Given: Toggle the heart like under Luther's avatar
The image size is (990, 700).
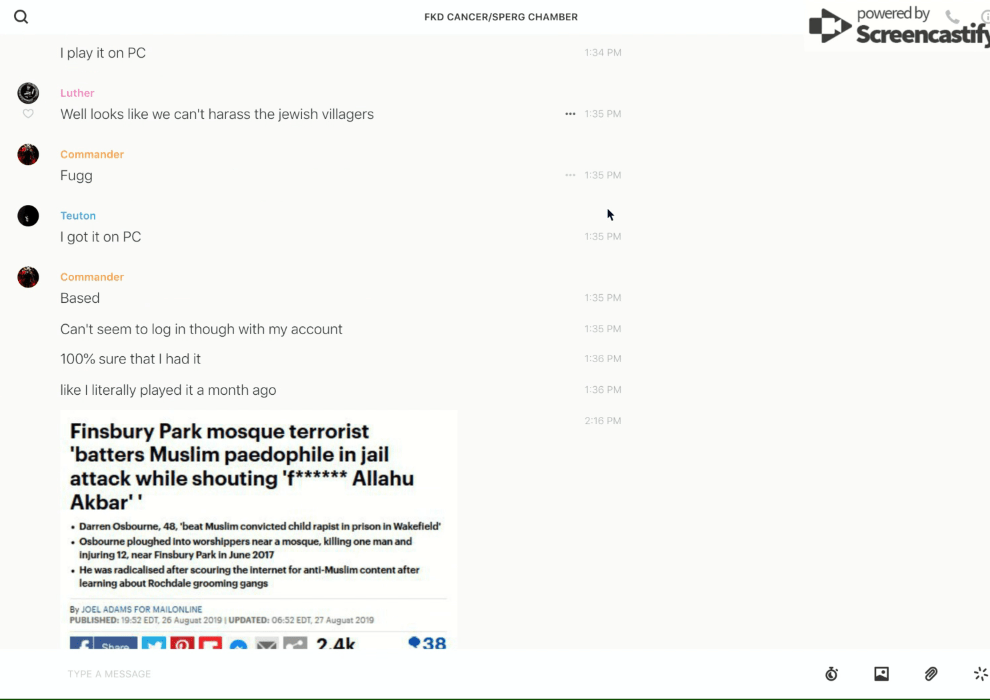Looking at the screenshot, I should (28, 114).
